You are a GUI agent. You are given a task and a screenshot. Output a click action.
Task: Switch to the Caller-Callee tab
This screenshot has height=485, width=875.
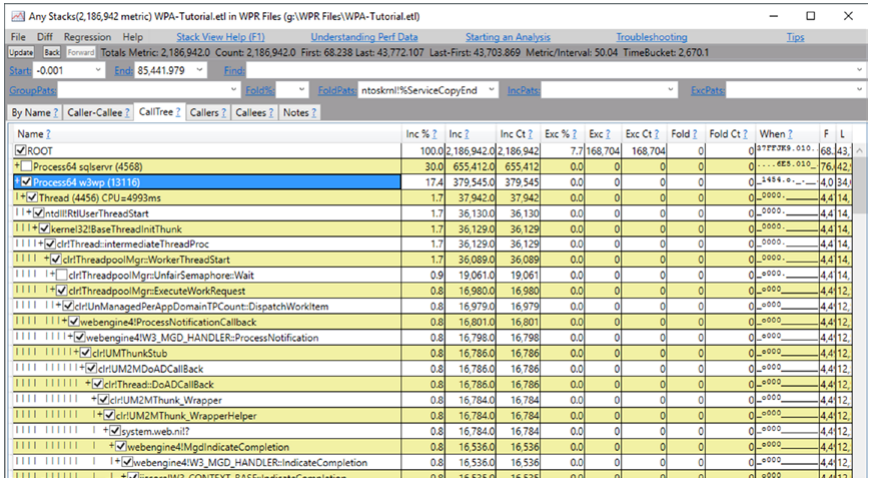[98, 112]
